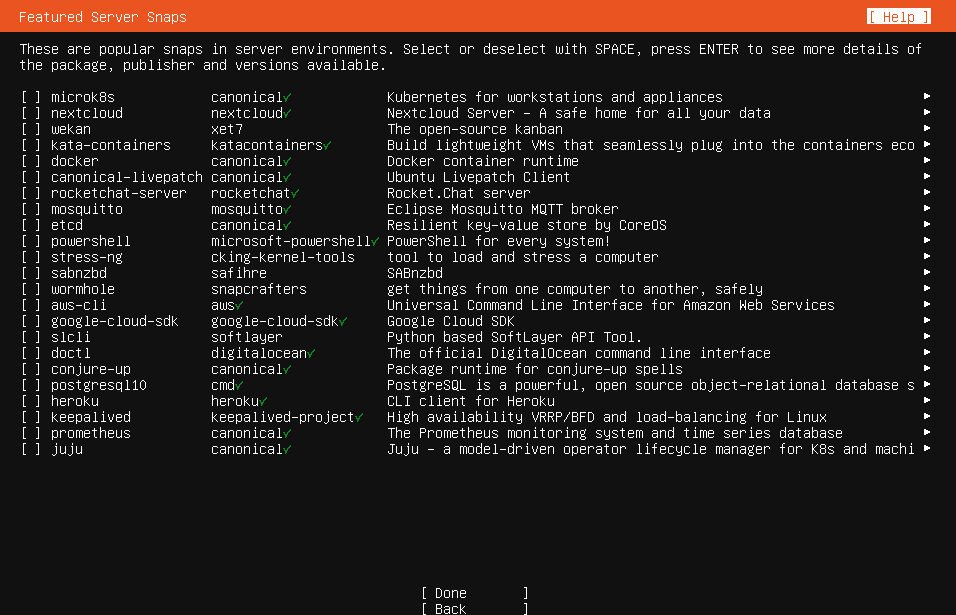The width and height of the screenshot is (956, 615).
Task: Open details arrow for microk8s row
Action: (927, 96)
